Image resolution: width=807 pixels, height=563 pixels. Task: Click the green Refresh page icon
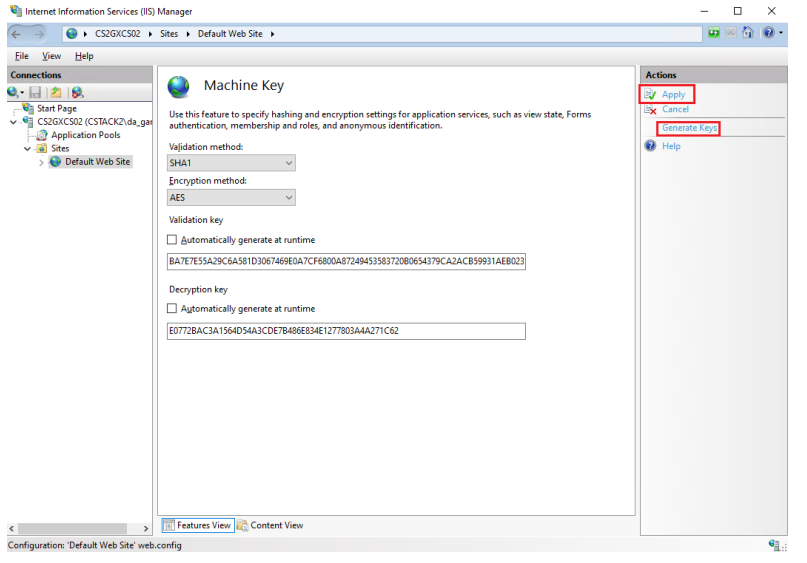(x=713, y=33)
